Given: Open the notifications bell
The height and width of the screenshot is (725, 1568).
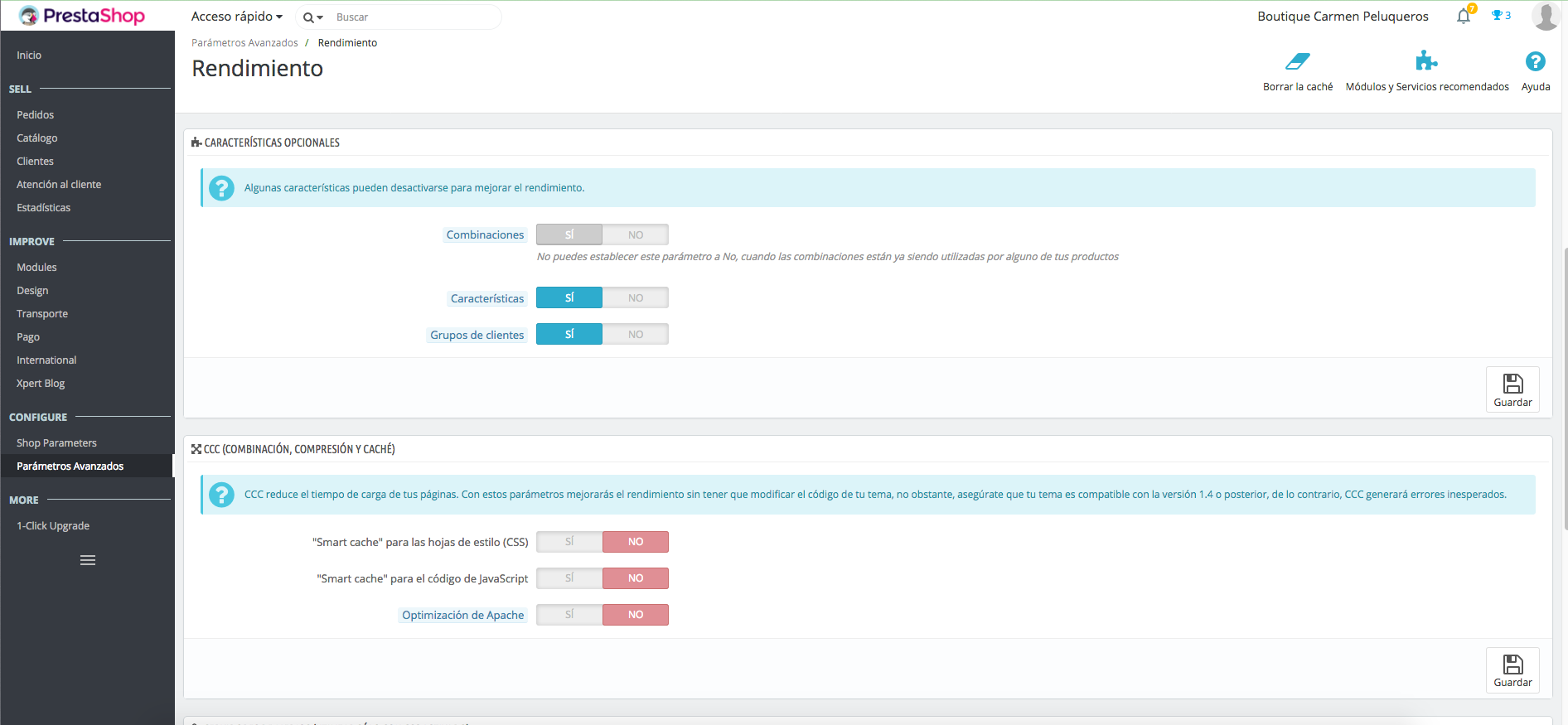Looking at the screenshot, I should pos(1464,16).
